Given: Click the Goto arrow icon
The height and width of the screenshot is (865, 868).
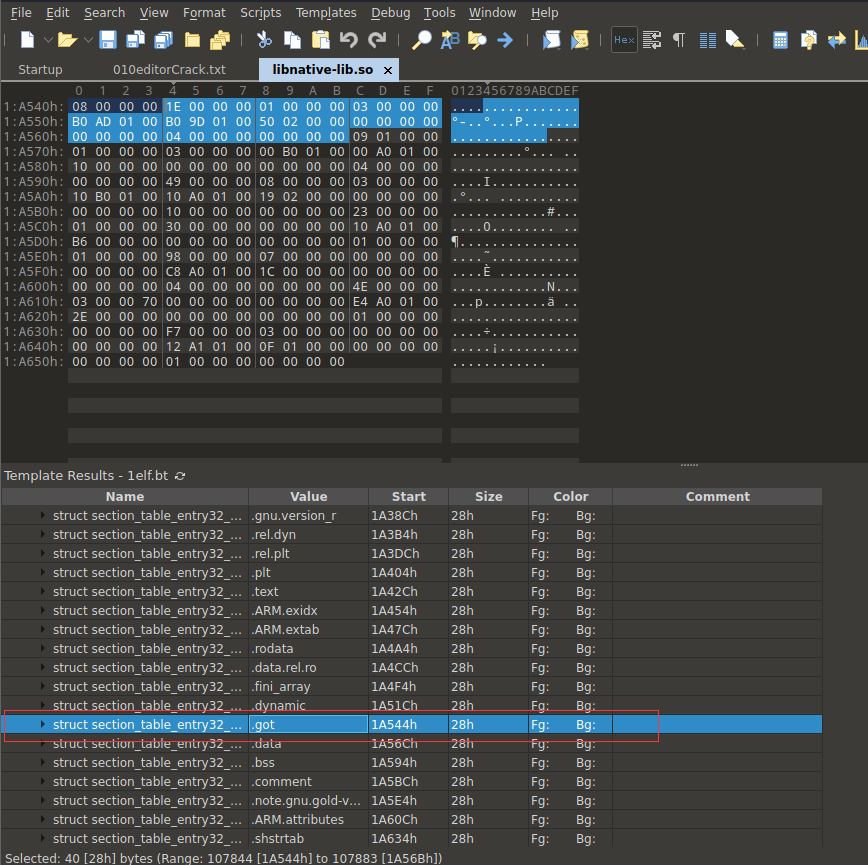Looking at the screenshot, I should point(505,40).
